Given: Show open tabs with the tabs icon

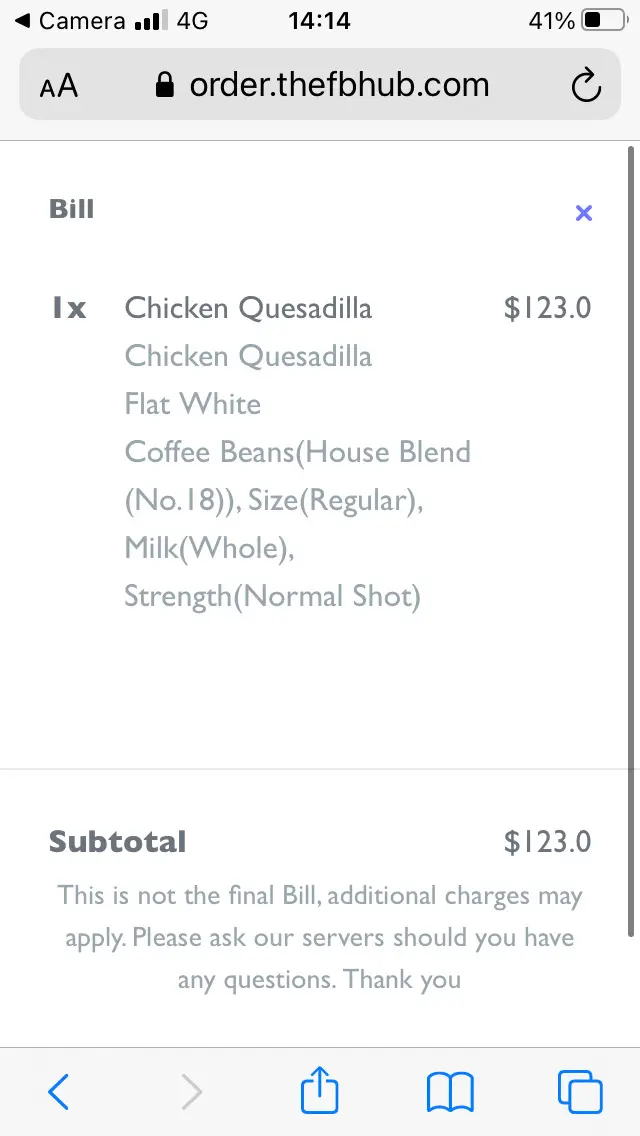Looking at the screenshot, I should point(580,1091).
